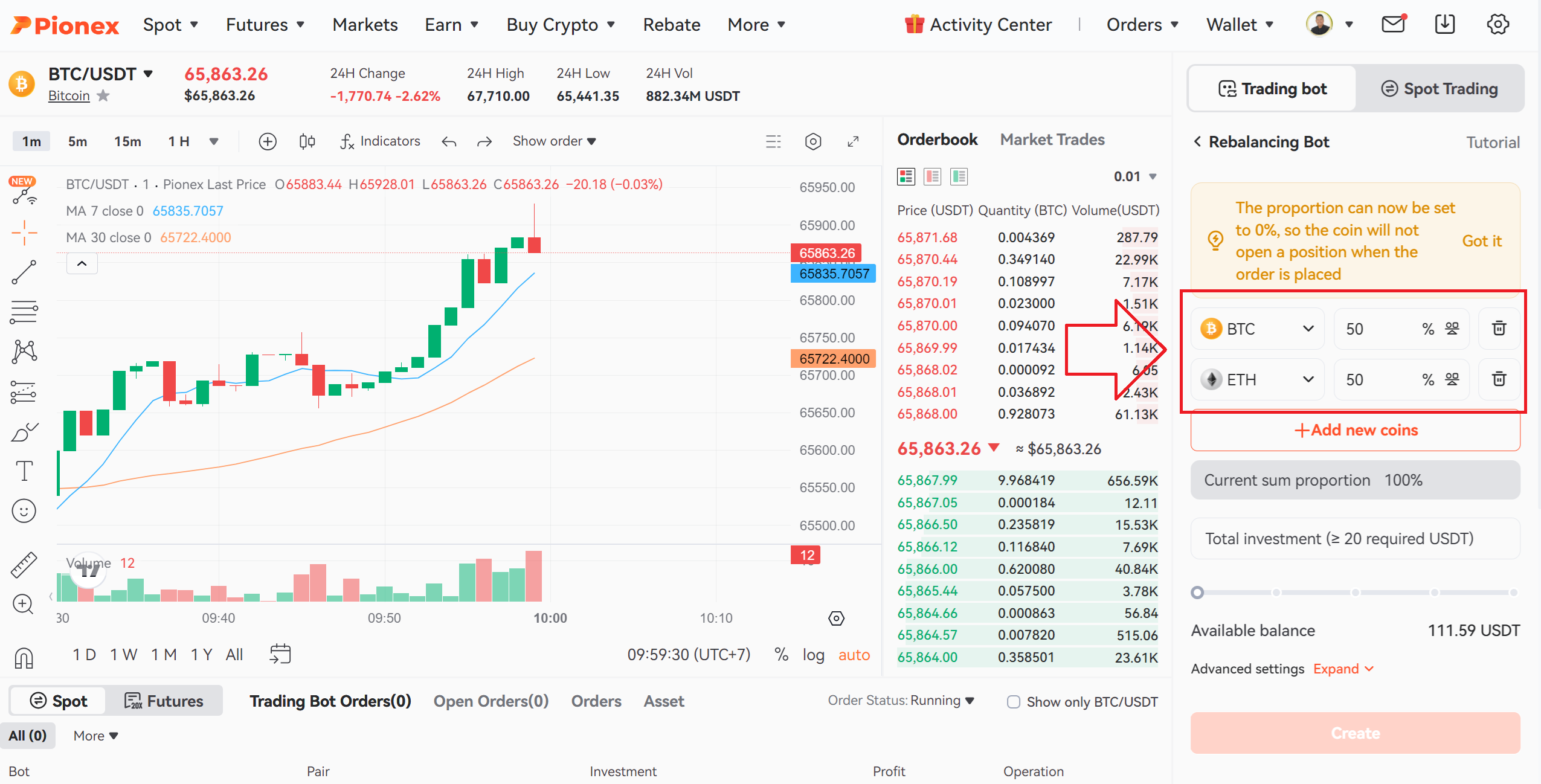Switch to the 5m timeframe

tap(77, 141)
